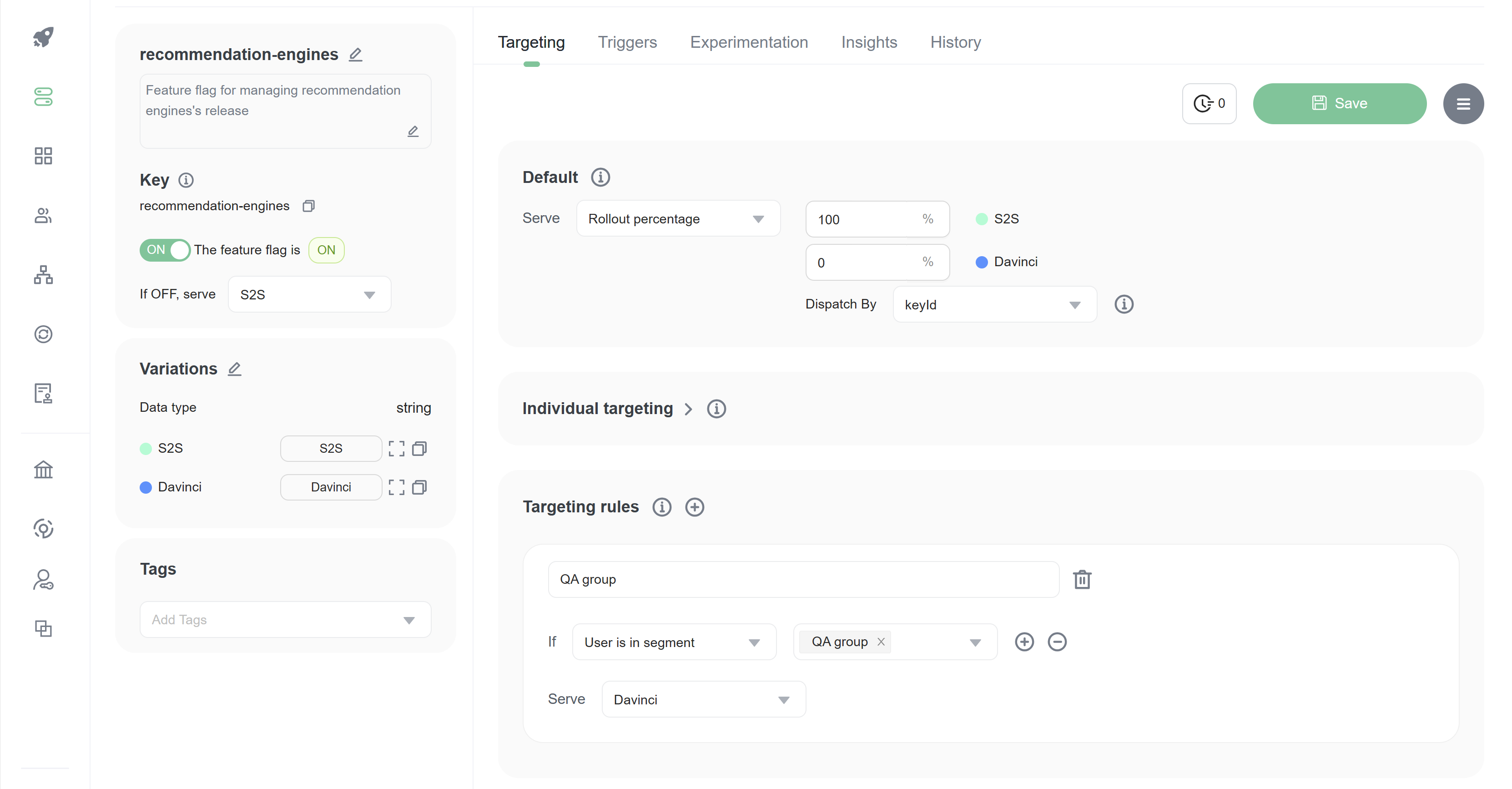The height and width of the screenshot is (789, 1512).
Task: Edit the Variations list
Action: point(235,369)
